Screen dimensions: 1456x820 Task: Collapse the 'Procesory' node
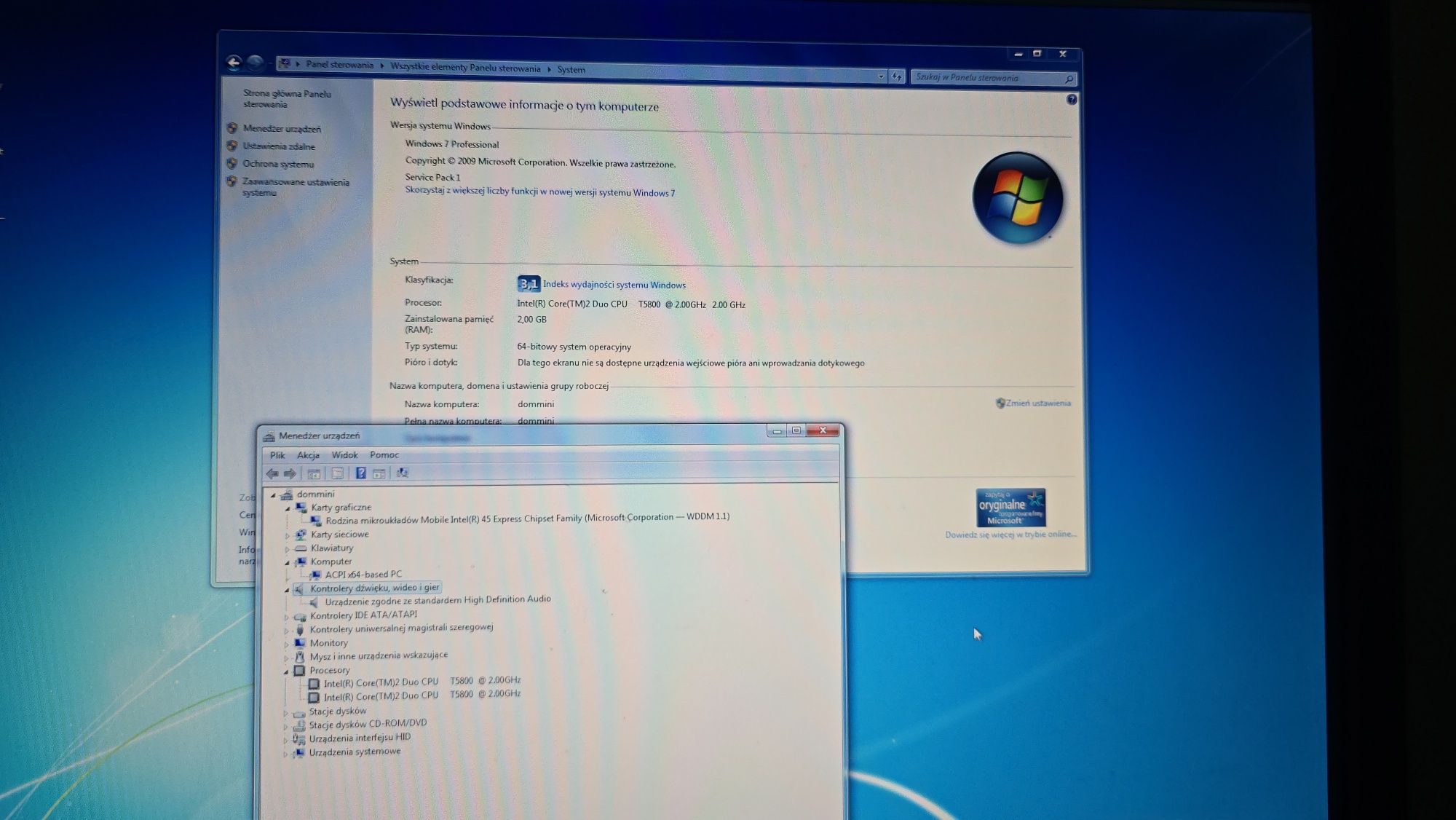click(x=287, y=671)
